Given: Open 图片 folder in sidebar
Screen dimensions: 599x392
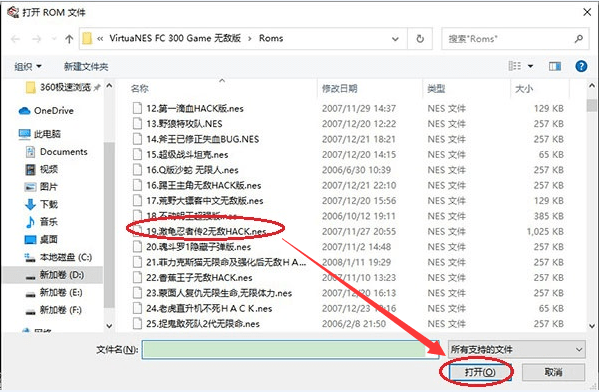Looking at the screenshot, I should point(41,186).
